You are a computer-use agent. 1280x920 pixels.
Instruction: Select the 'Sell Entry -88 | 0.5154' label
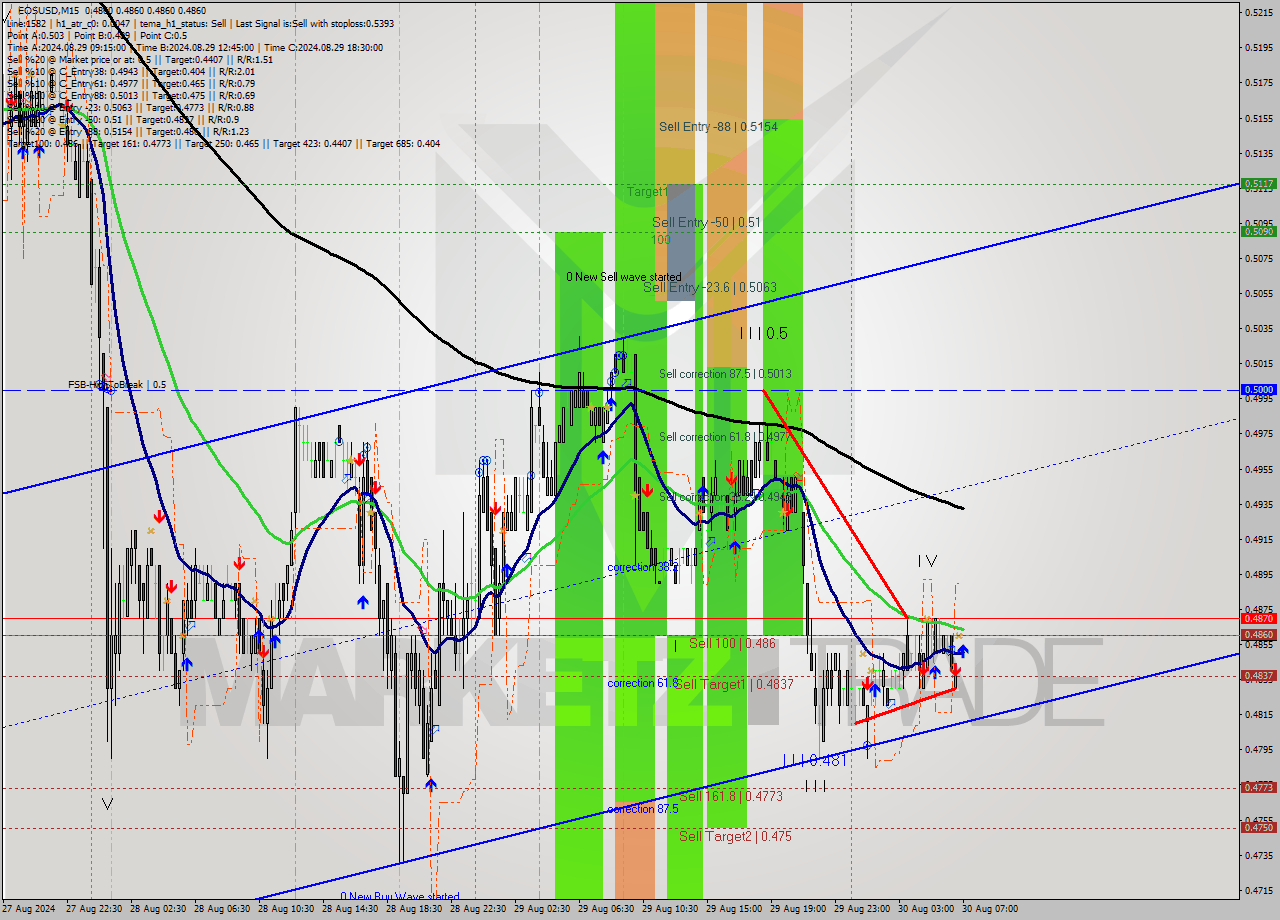pos(718,127)
